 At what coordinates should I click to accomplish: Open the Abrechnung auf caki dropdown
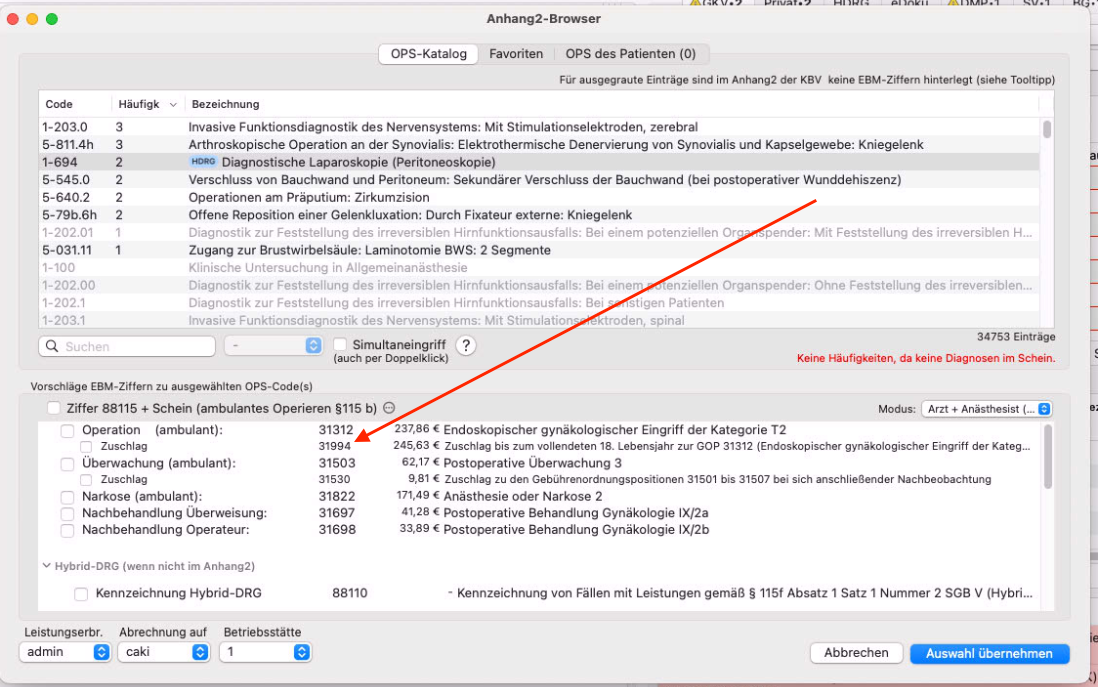coord(164,652)
